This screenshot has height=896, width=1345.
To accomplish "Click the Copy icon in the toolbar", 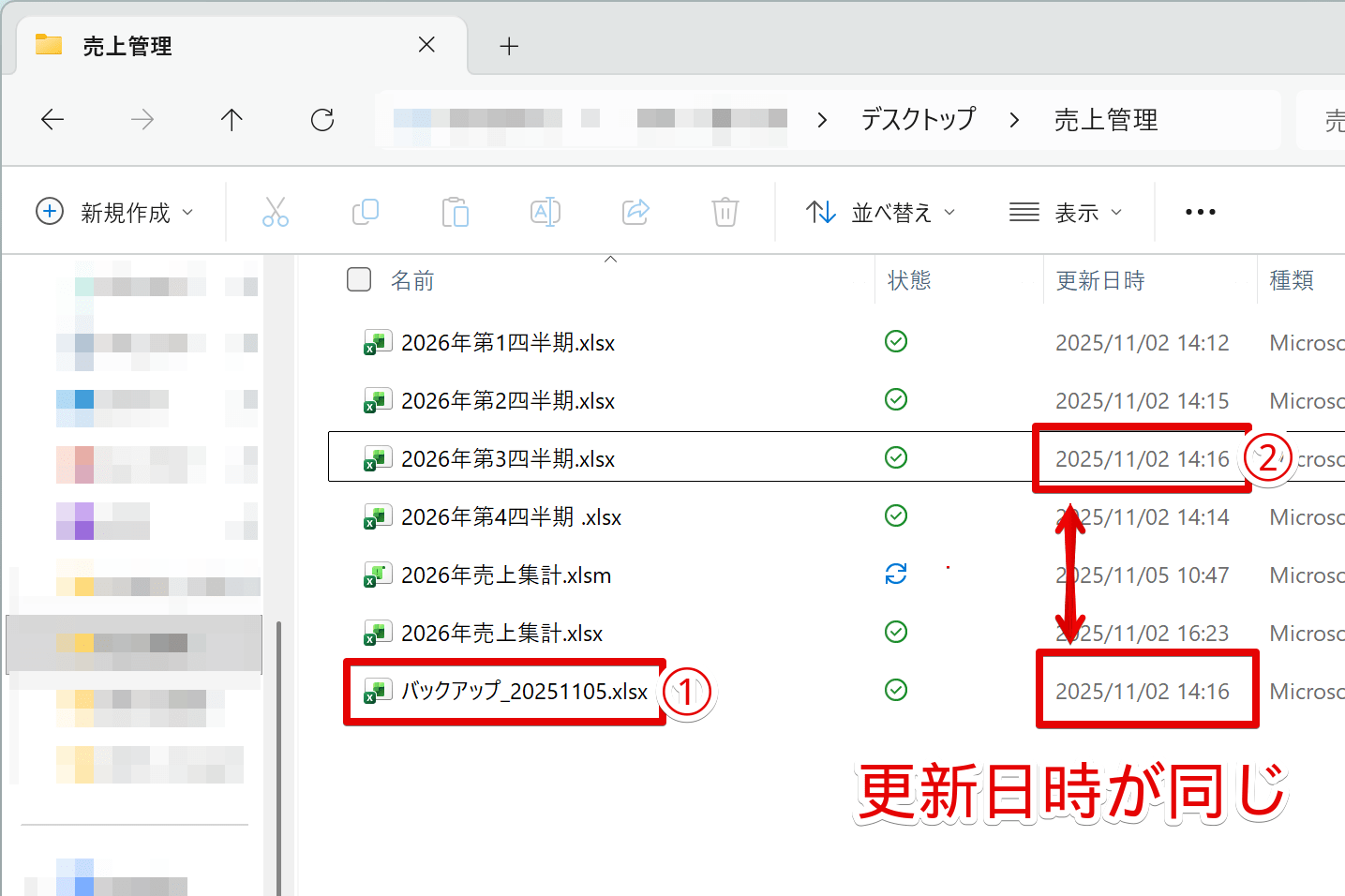I will click(x=366, y=212).
